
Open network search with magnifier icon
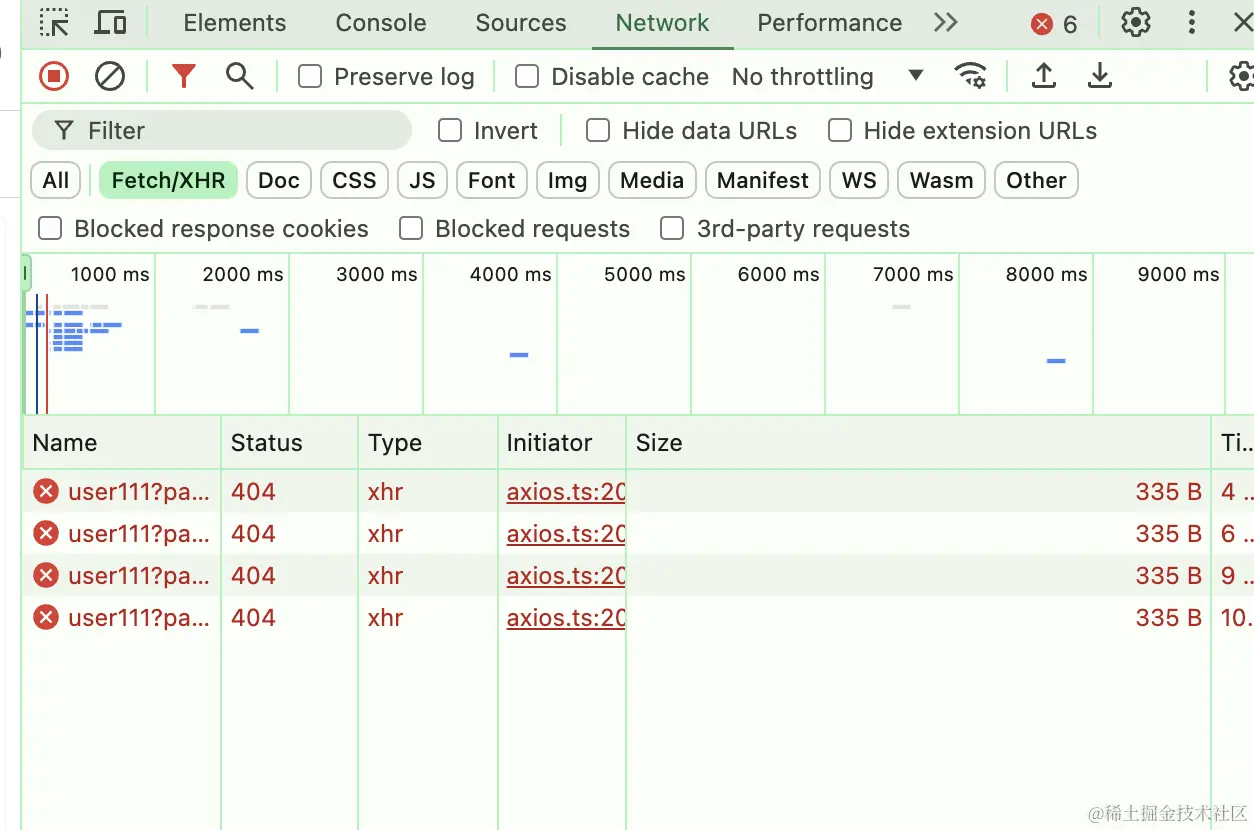click(x=239, y=76)
